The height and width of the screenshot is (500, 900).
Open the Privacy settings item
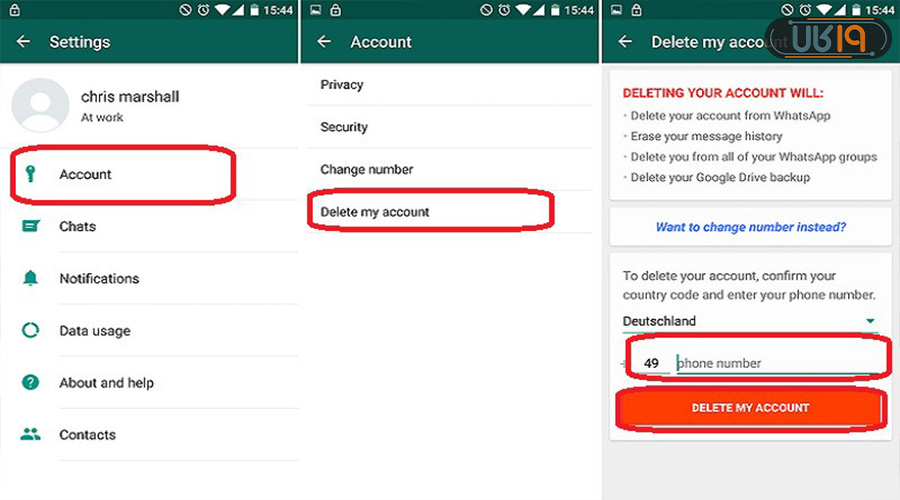(x=449, y=84)
